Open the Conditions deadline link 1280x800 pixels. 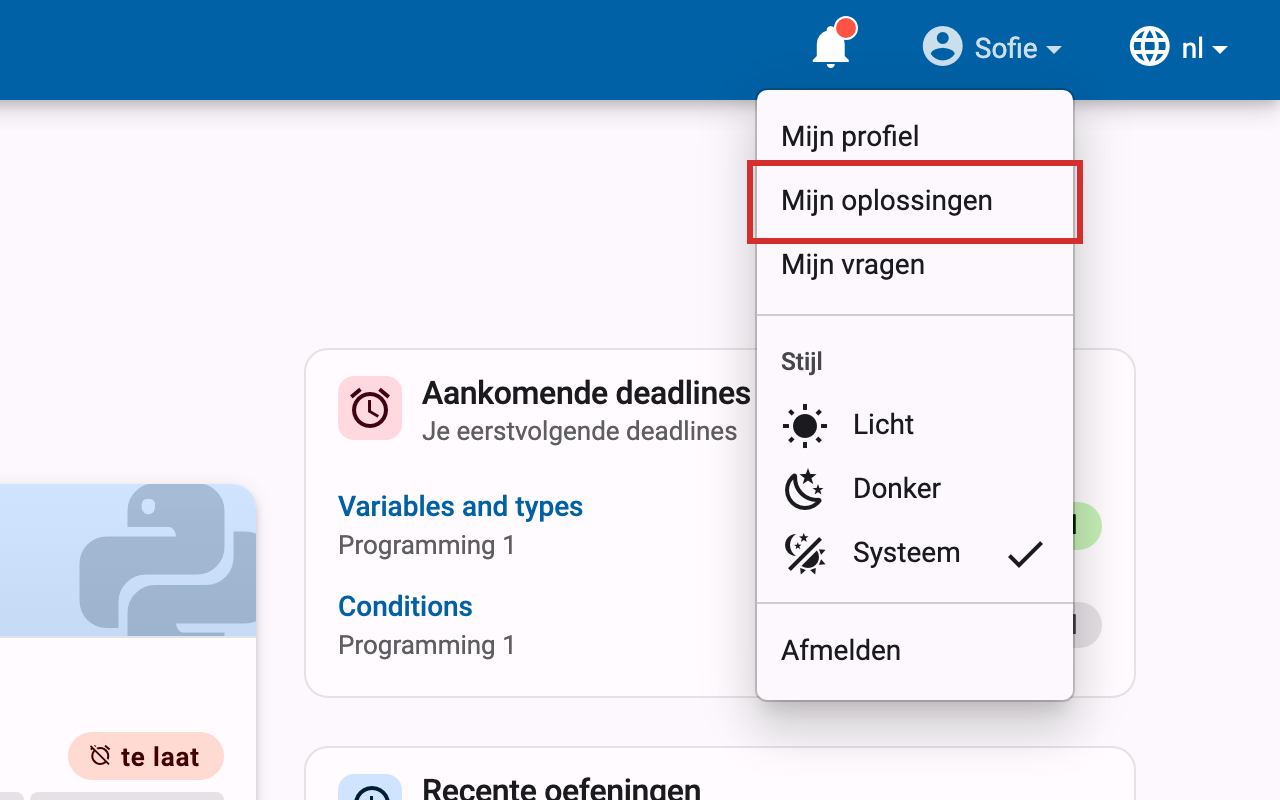(x=405, y=606)
